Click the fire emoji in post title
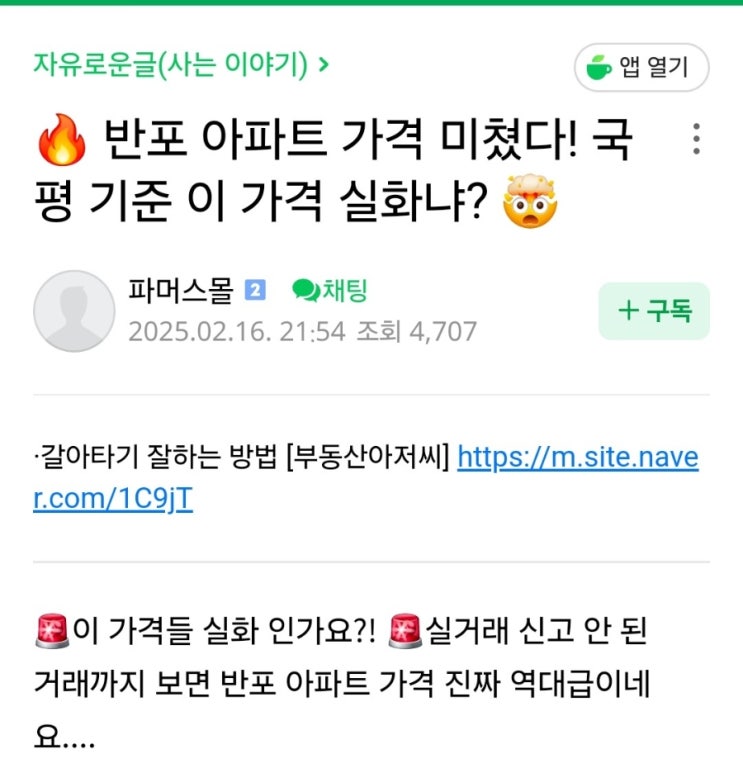Viewport: 743px width, 773px height. 62,140
